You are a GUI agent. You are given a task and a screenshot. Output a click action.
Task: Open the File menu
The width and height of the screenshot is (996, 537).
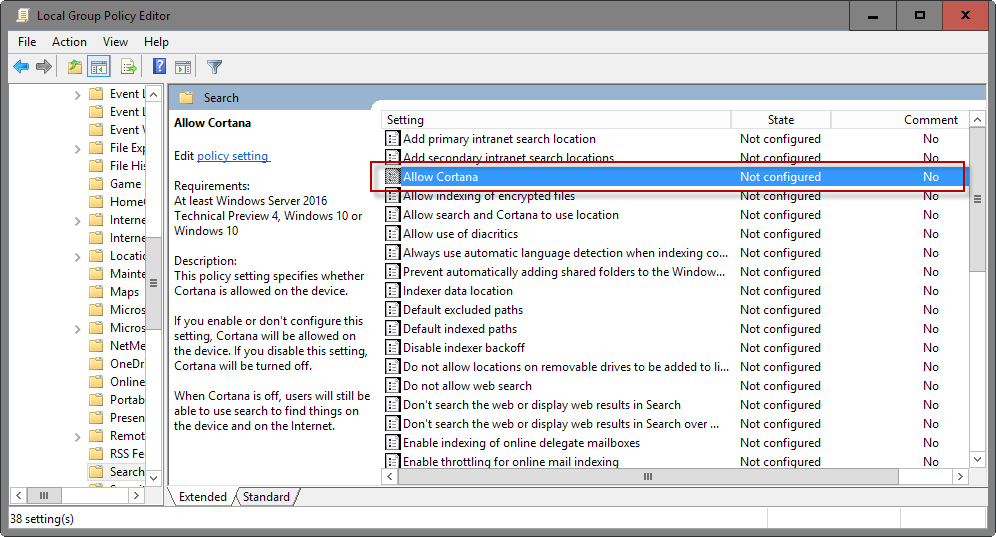tap(27, 42)
